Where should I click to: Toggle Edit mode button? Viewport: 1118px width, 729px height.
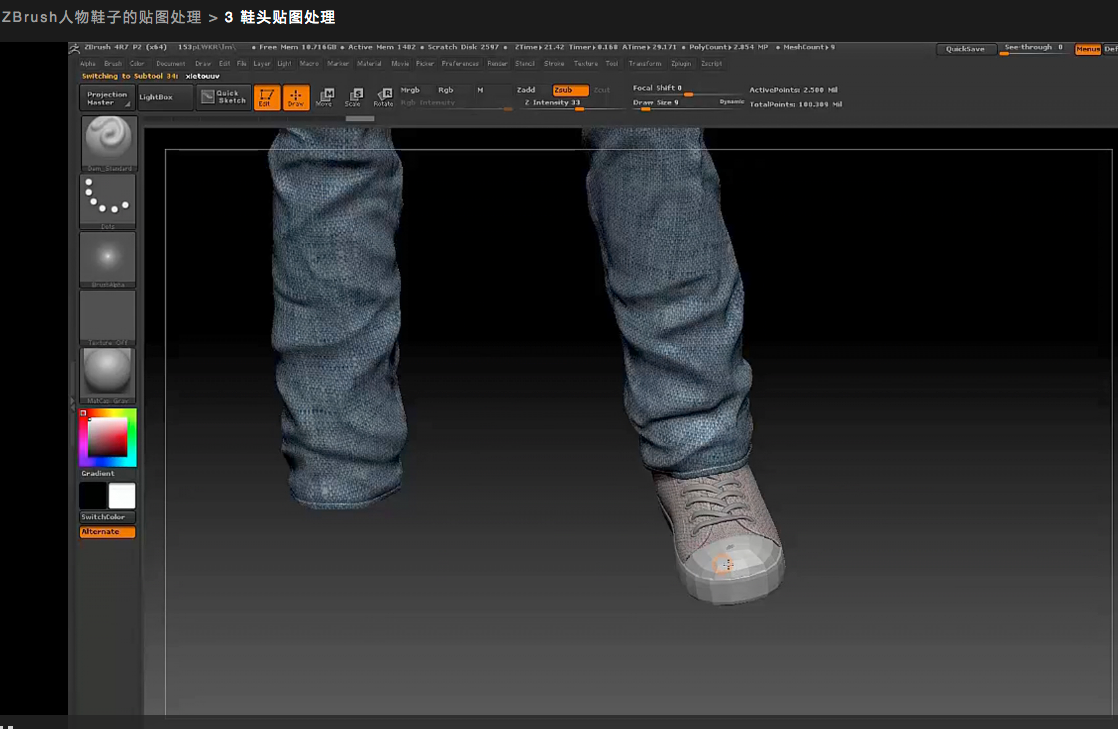[x=267, y=97]
